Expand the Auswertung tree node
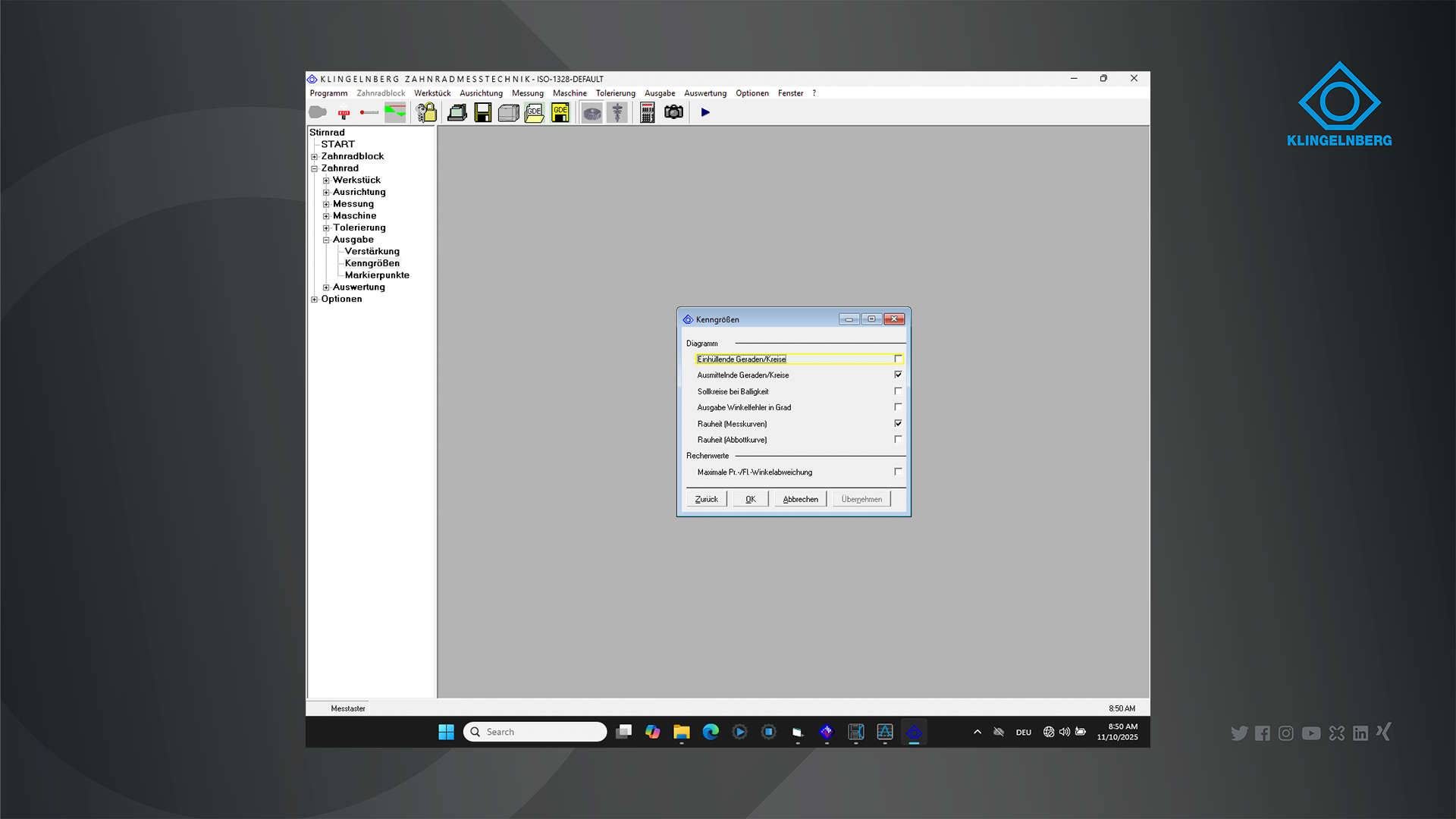 (x=326, y=287)
